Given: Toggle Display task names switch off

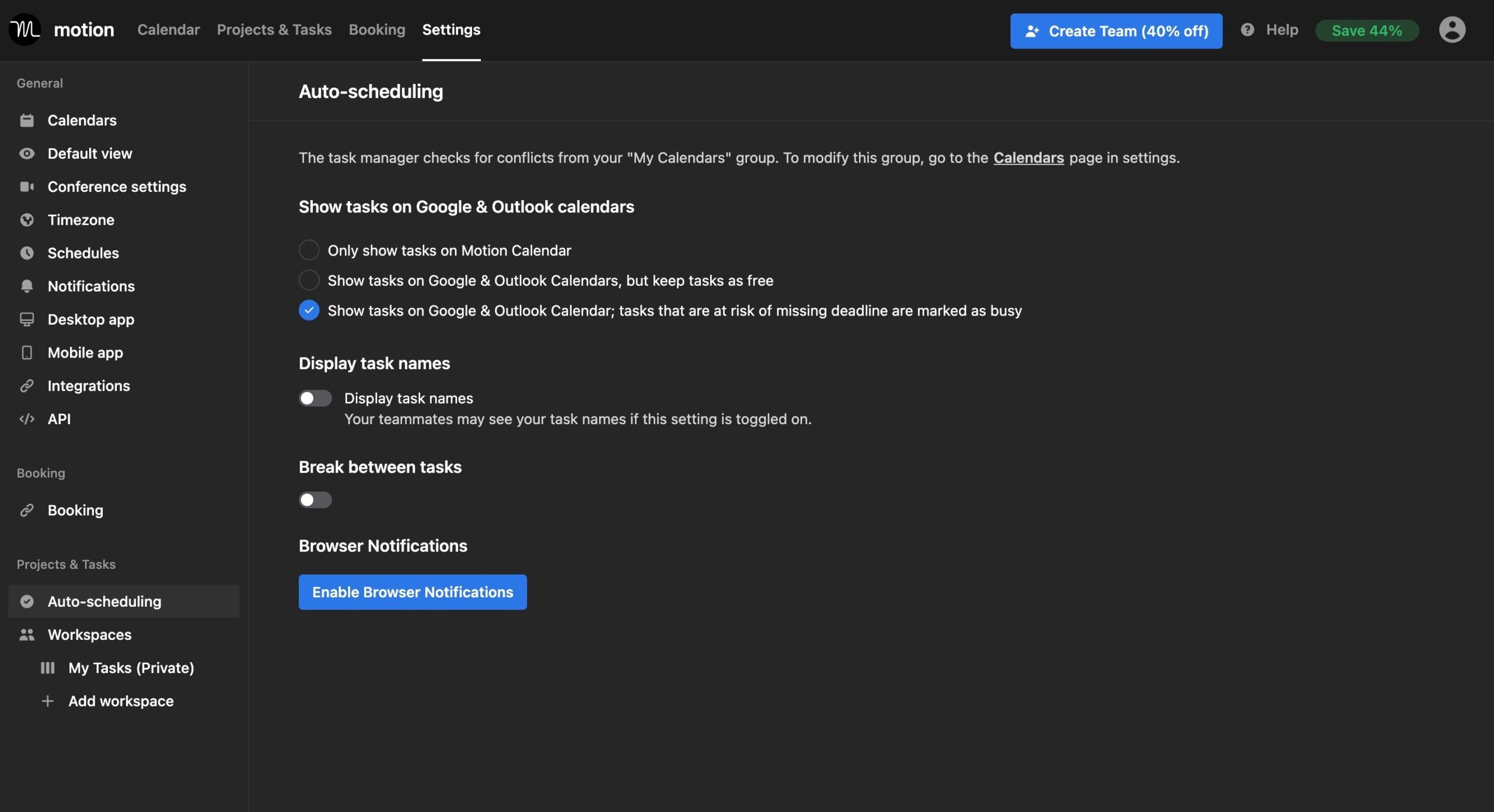Looking at the screenshot, I should coord(315,398).
